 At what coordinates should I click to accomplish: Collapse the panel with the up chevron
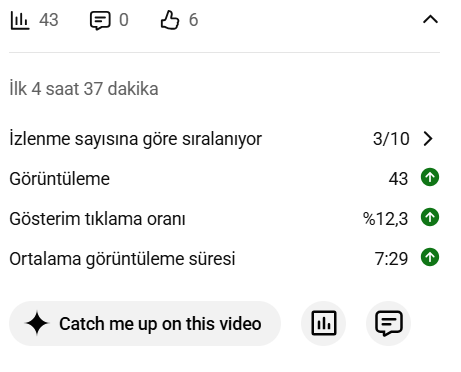430,19
